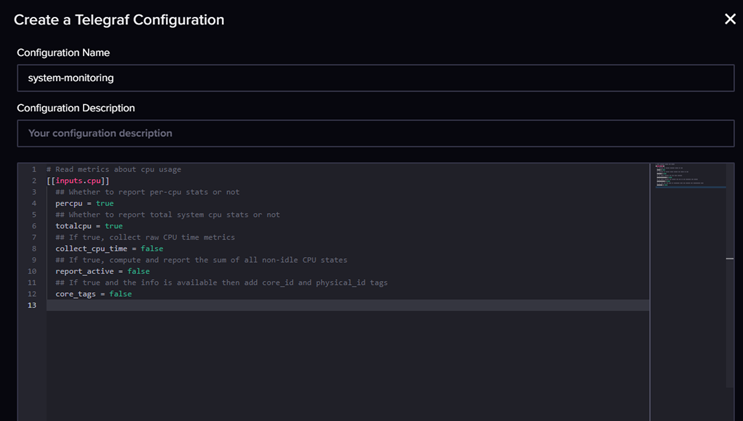Click the '[[inputs.cpu]]' line
Screen dimensions: 743x421
[78, 181]
